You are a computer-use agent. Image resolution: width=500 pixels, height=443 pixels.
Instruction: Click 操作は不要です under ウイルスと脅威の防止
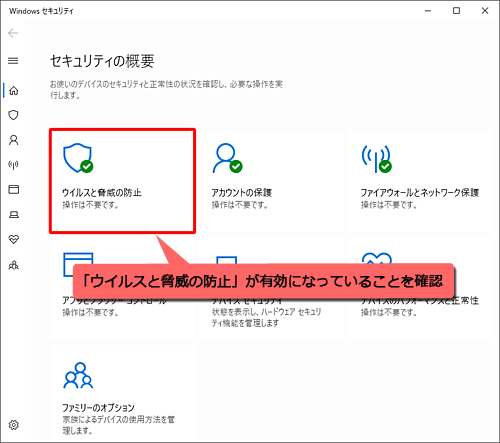pyautogui.click(x=90, y=205)
